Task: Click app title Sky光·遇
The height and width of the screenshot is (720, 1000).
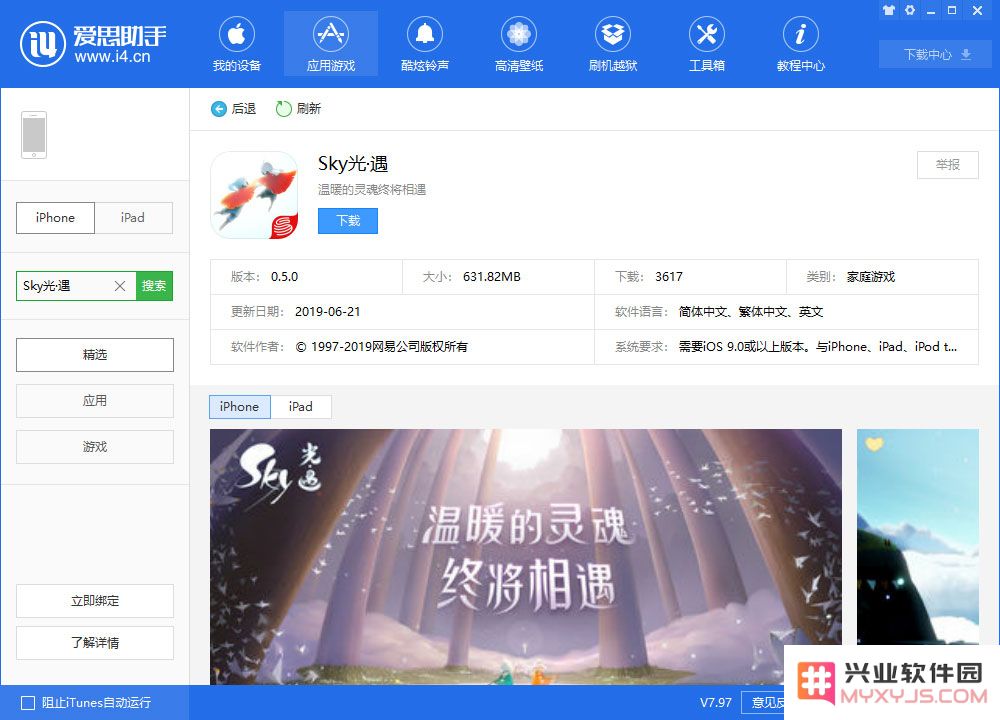Action: click(x=353, y=164)
